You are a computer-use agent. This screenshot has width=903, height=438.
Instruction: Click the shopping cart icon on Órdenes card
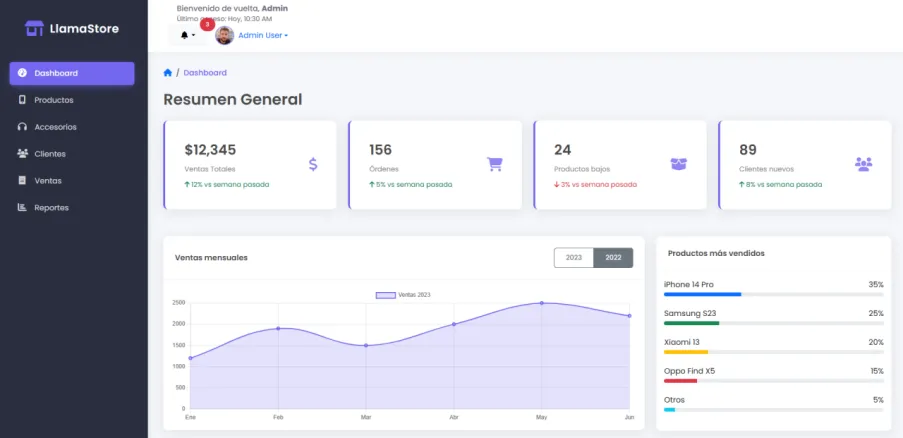pos(495,165)
